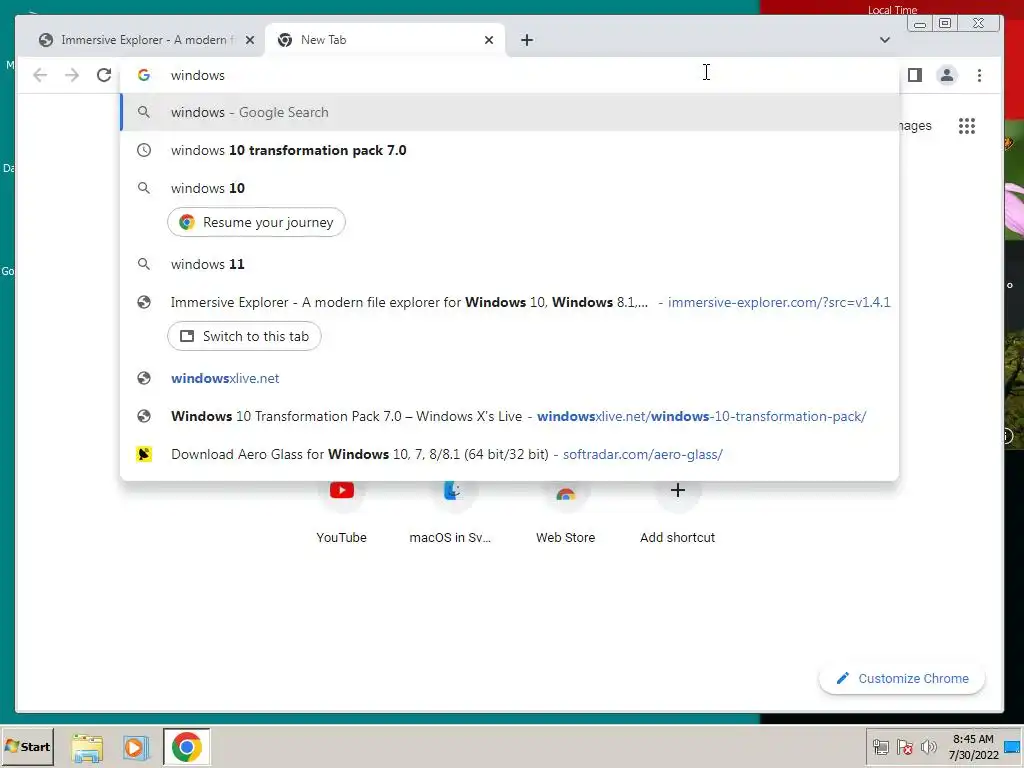Go back using the back arrow
The image size is (1024, 768).
click(x=40, y=75)
